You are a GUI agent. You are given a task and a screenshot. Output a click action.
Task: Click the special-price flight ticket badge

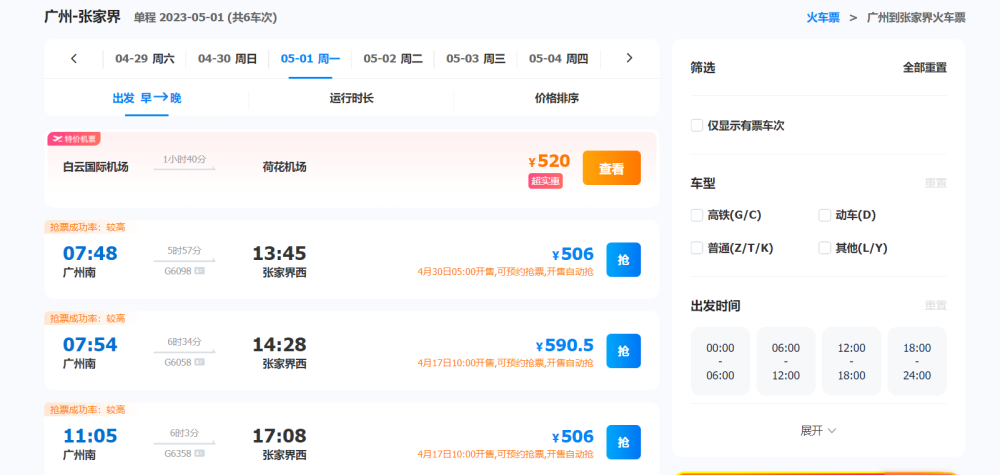74,139
